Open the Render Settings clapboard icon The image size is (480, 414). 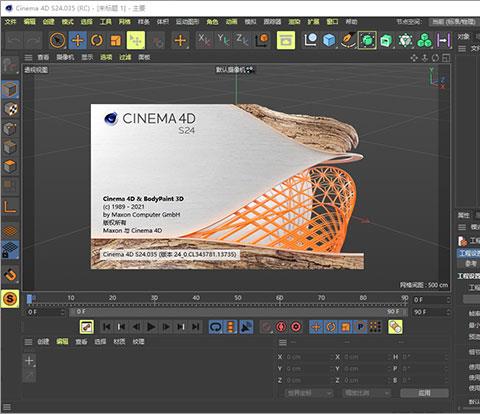click(x=286, y=40)
